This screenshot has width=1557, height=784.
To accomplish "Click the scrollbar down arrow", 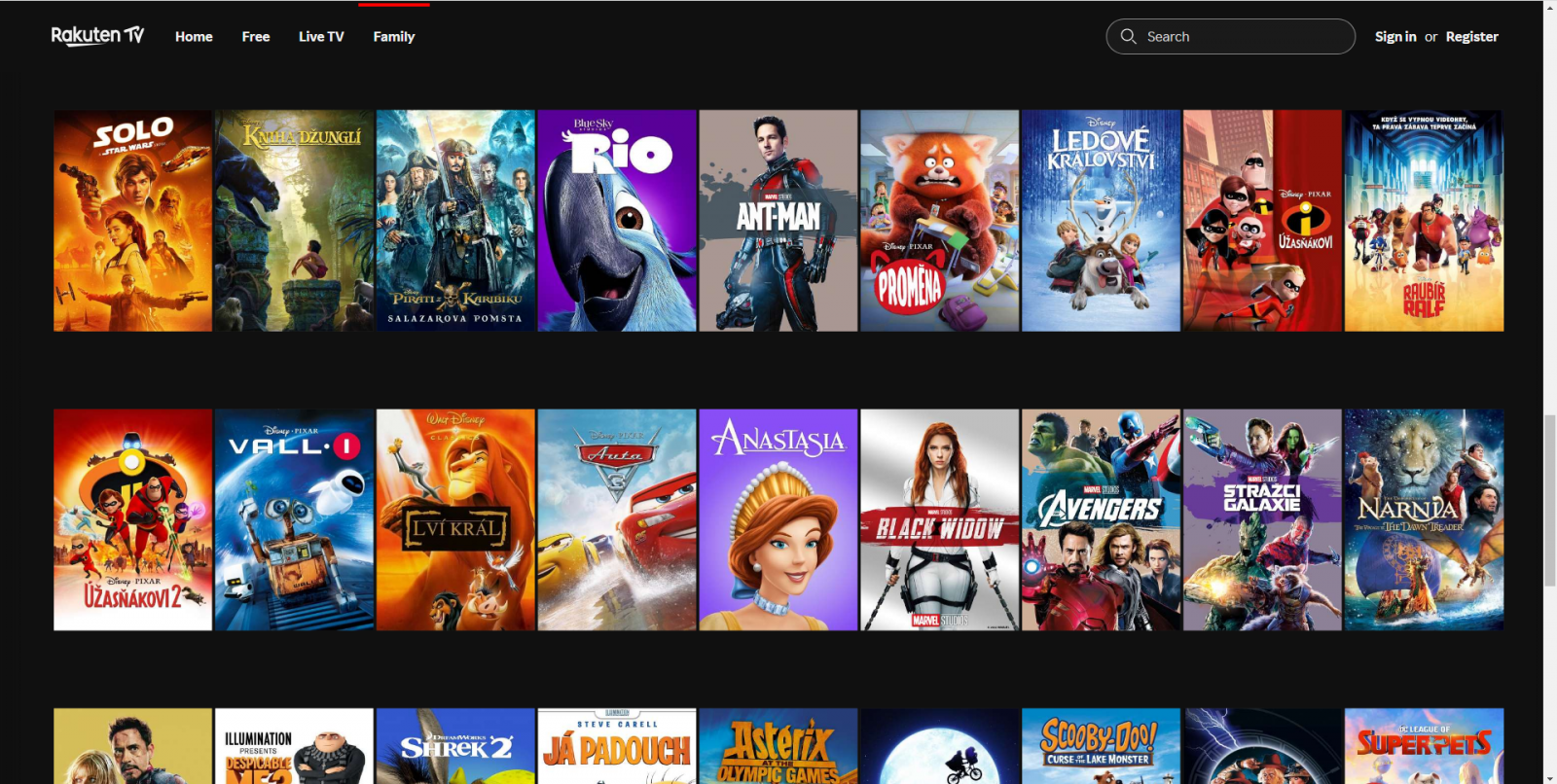I will tap(1549, 777).
